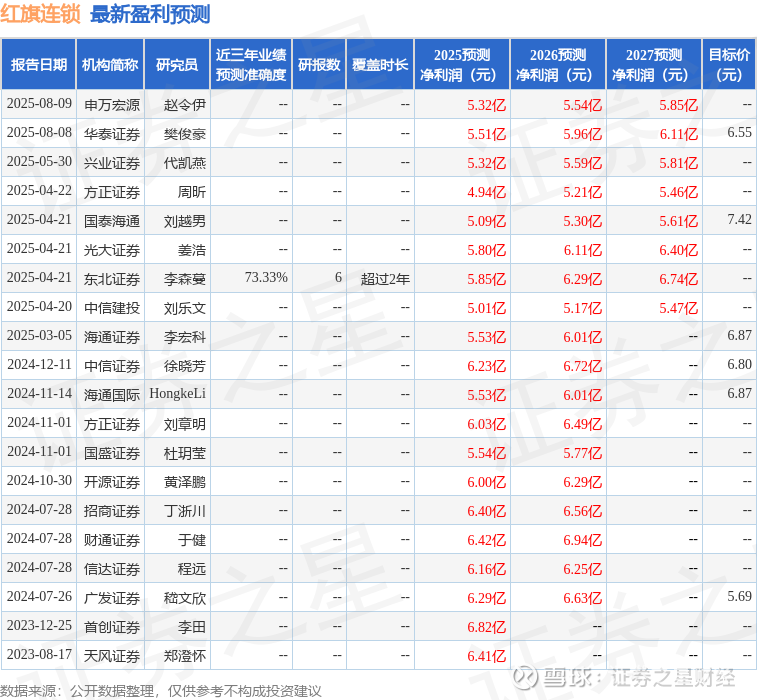The width and height of the screenshot is (757, 700).
Task: Click researcher name 刘乐文
Action: click(x=184, y=308)
